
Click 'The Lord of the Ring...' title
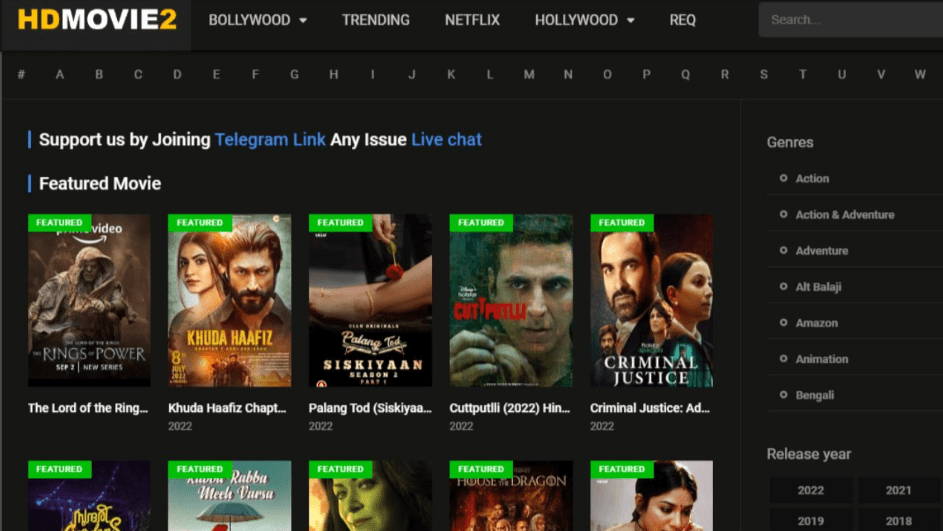(88, 408)
